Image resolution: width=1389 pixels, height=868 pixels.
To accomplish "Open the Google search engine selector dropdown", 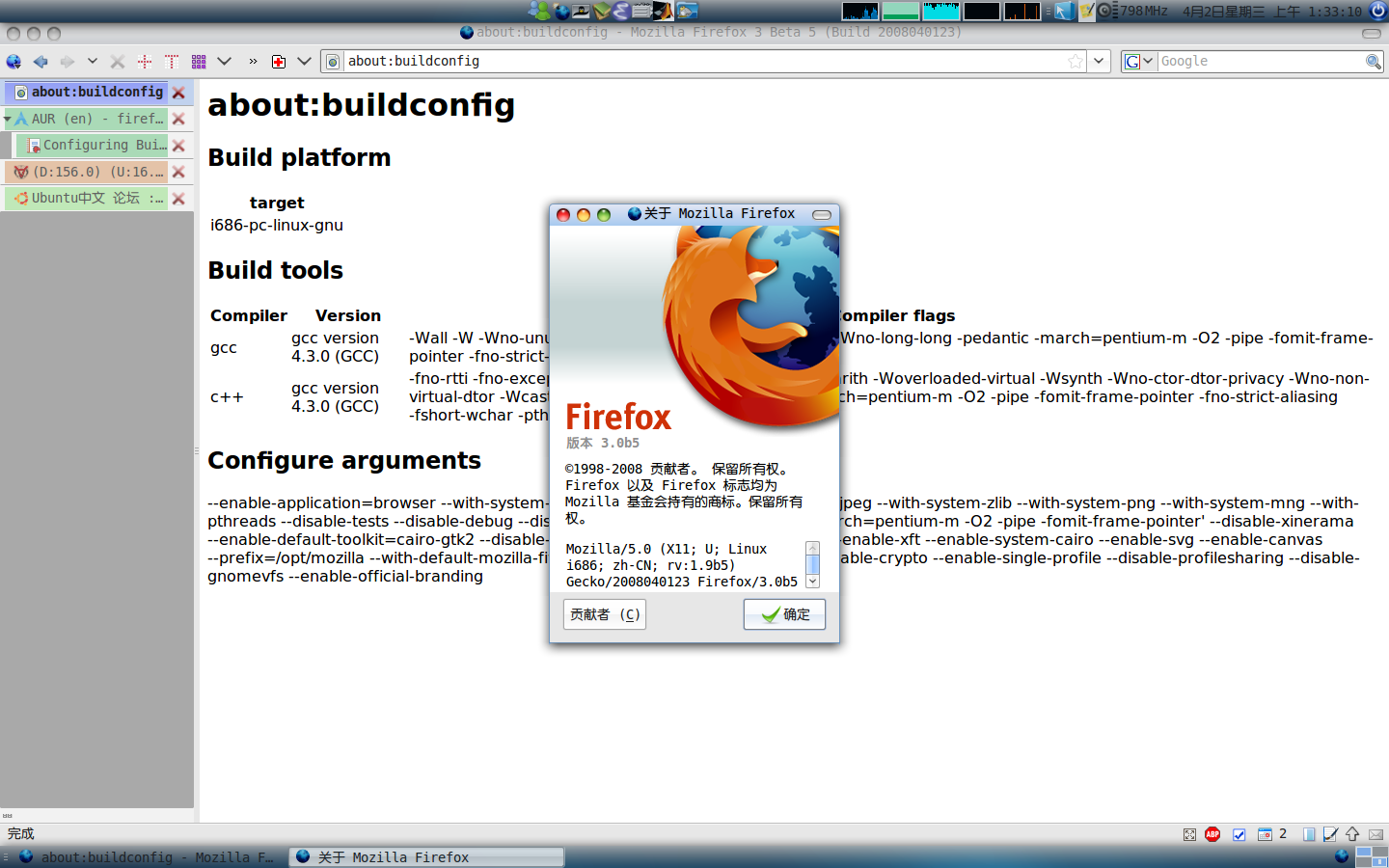I will click(x=1139, y=61).
